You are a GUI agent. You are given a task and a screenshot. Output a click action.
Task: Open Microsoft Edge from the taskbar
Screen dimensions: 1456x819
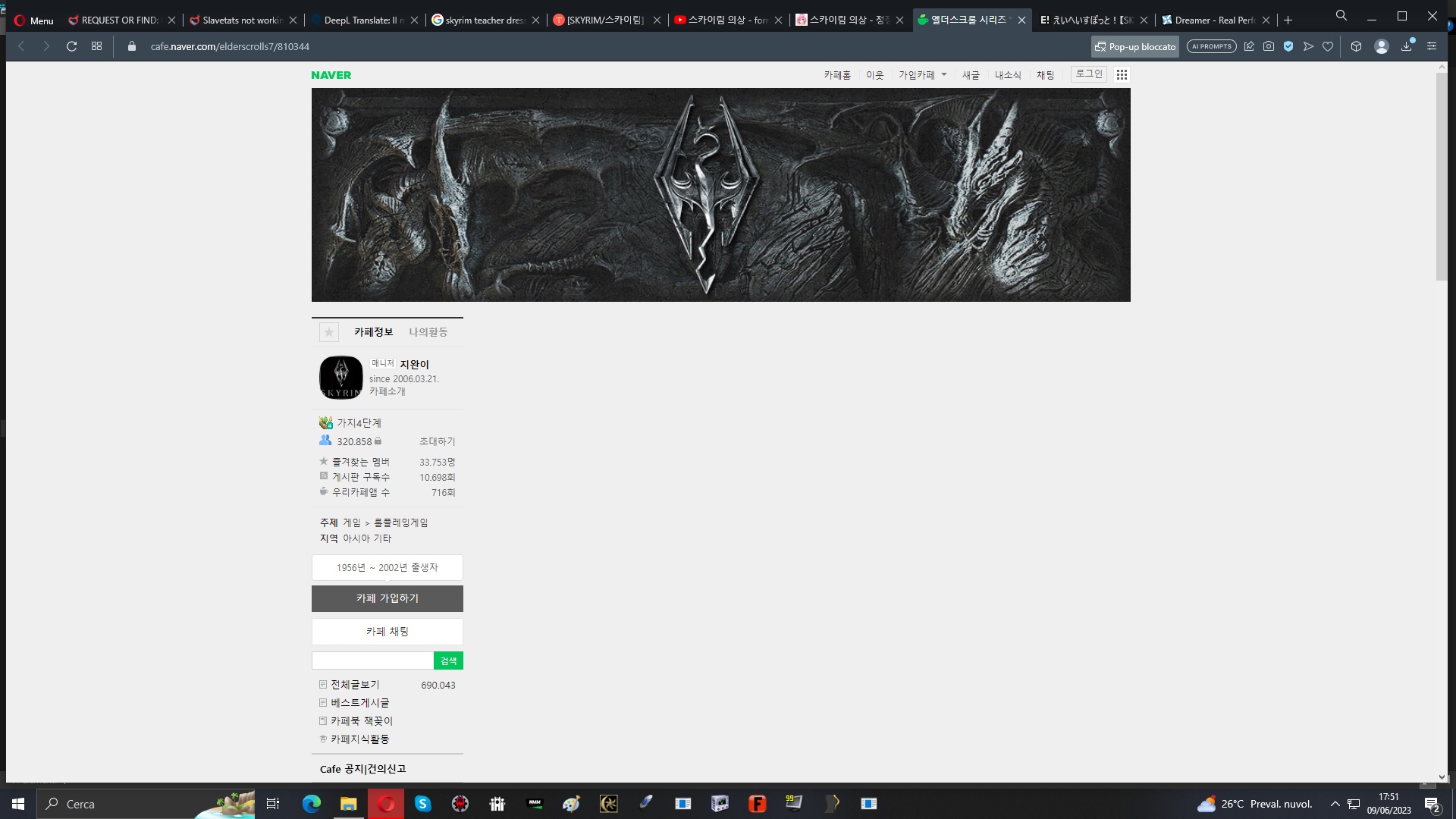(311, 804)
